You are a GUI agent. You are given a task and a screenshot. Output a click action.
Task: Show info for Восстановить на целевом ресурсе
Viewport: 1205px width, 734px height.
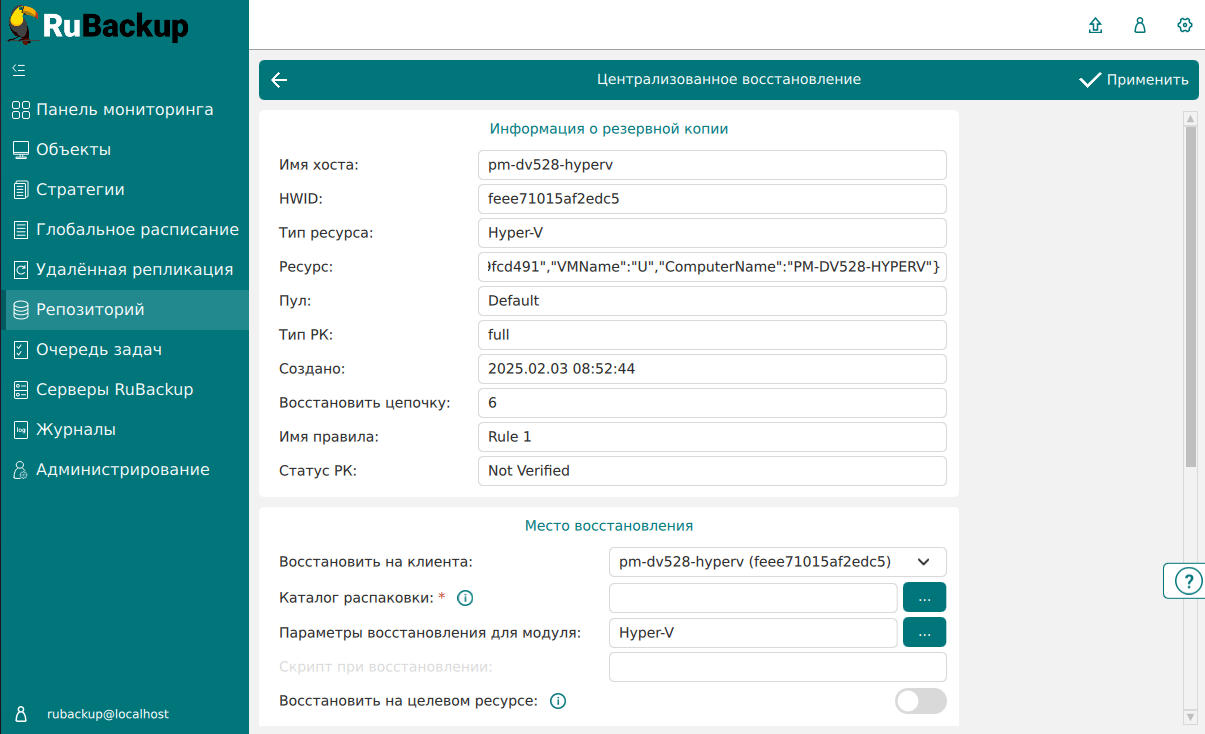pyautogui.click(x=558, y=701)
